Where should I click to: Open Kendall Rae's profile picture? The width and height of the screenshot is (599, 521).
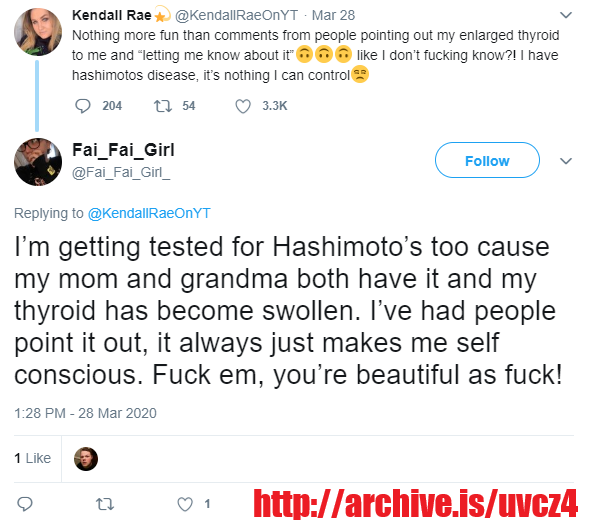coord(38,32)
